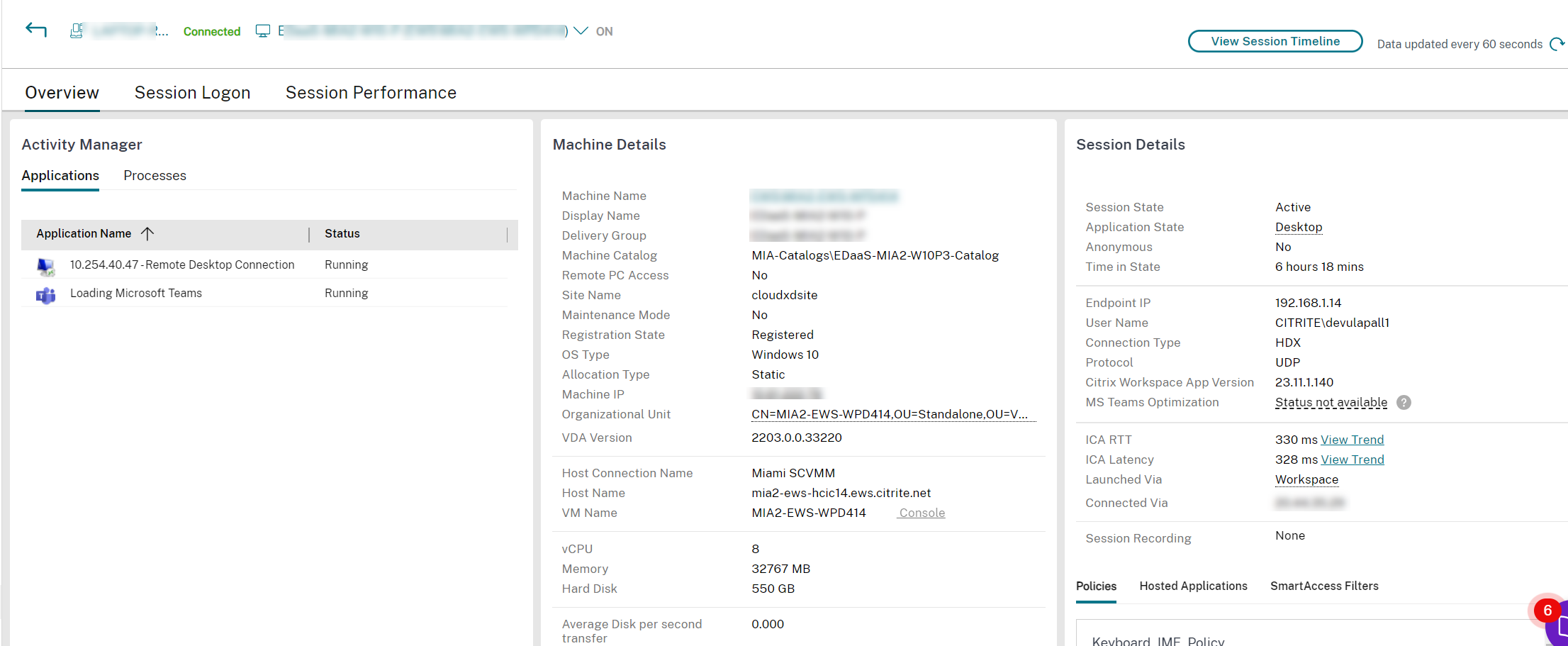Sort by Application Name arrow icon
Image resolution: width=1568 pixels, height=646 pixels.
(x=147, y=233)
